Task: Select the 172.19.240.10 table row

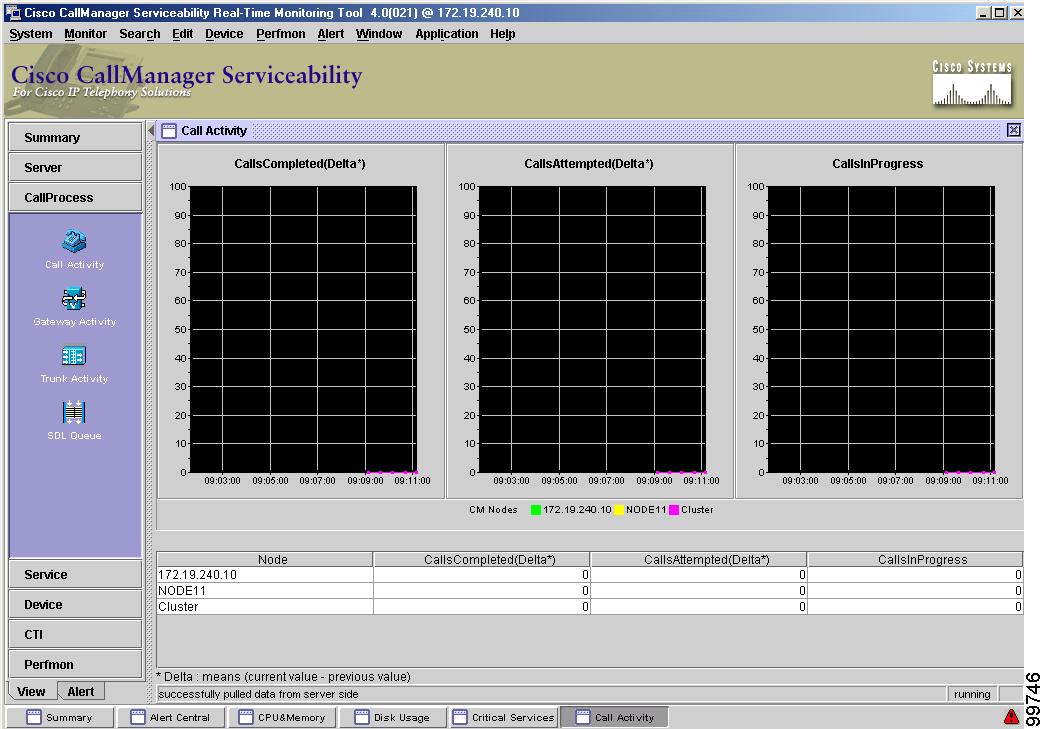Action: tap(590, 575)
